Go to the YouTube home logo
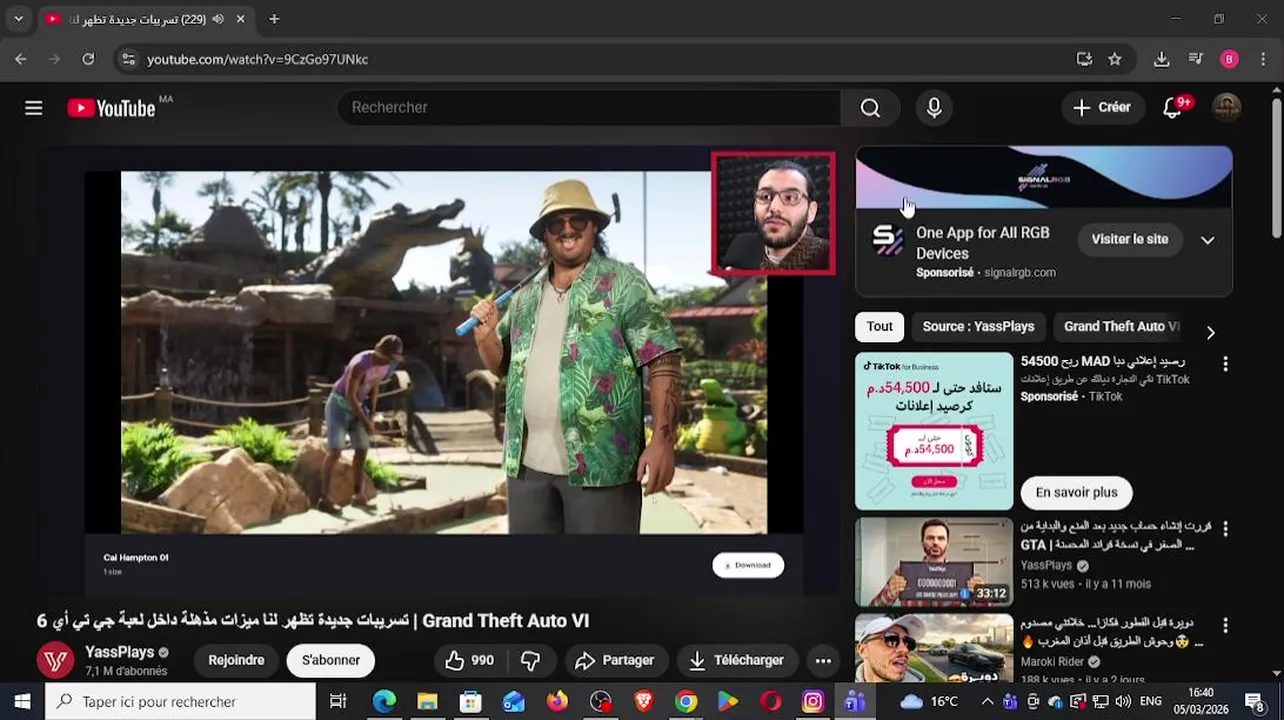This screenshot has height=720, width=1284. pyautogui.click(x=111, y=108)
